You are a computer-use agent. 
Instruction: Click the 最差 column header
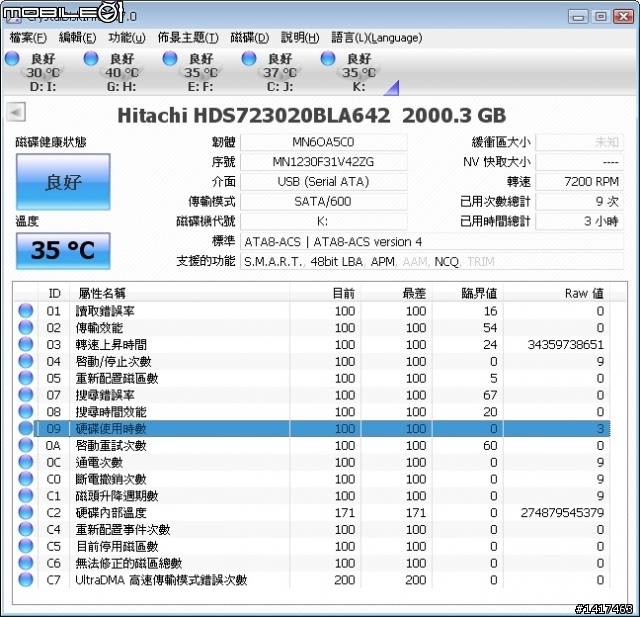(x=397, y=293)
